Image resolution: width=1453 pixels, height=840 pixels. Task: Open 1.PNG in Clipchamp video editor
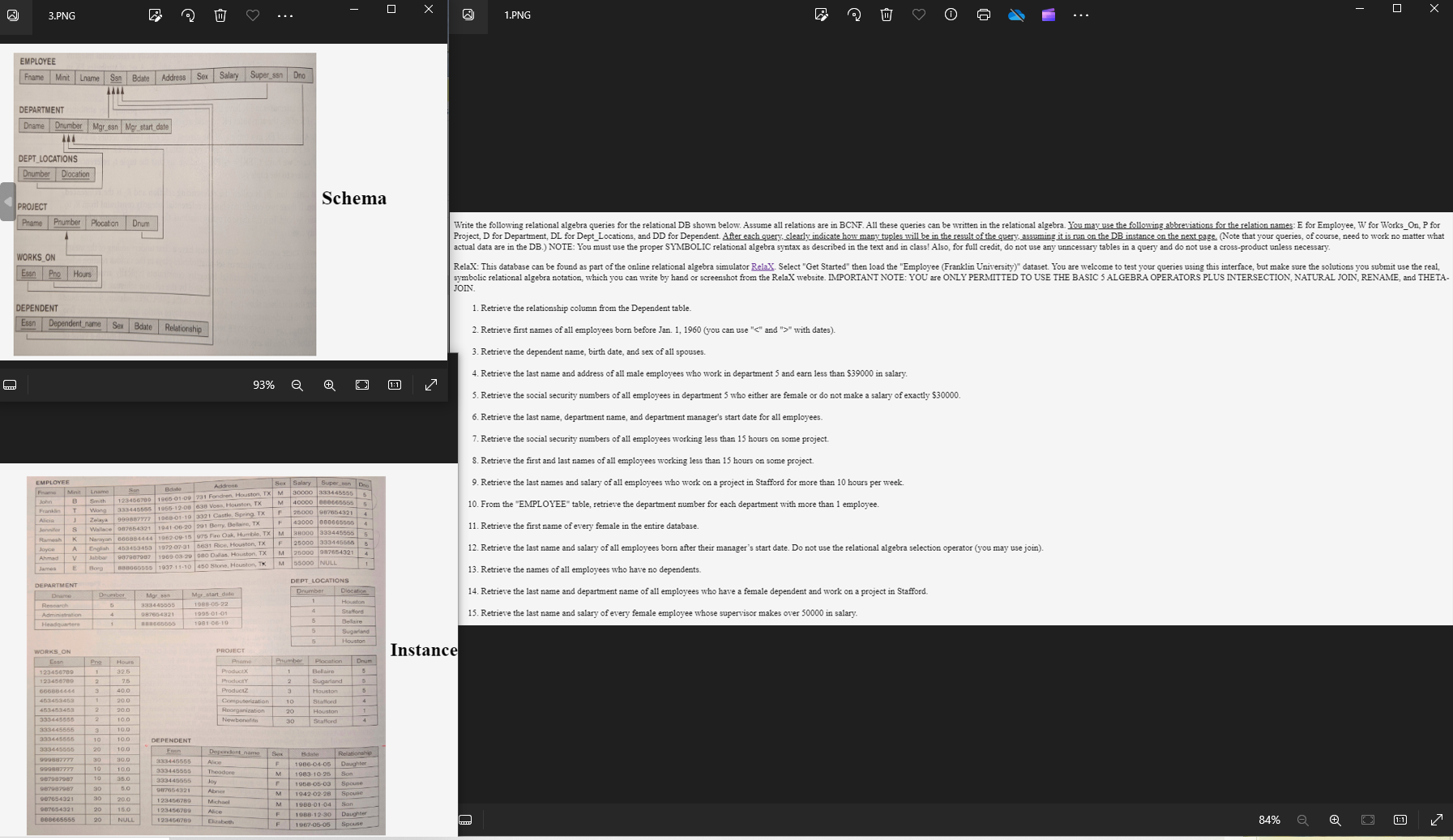point(1048,15)
